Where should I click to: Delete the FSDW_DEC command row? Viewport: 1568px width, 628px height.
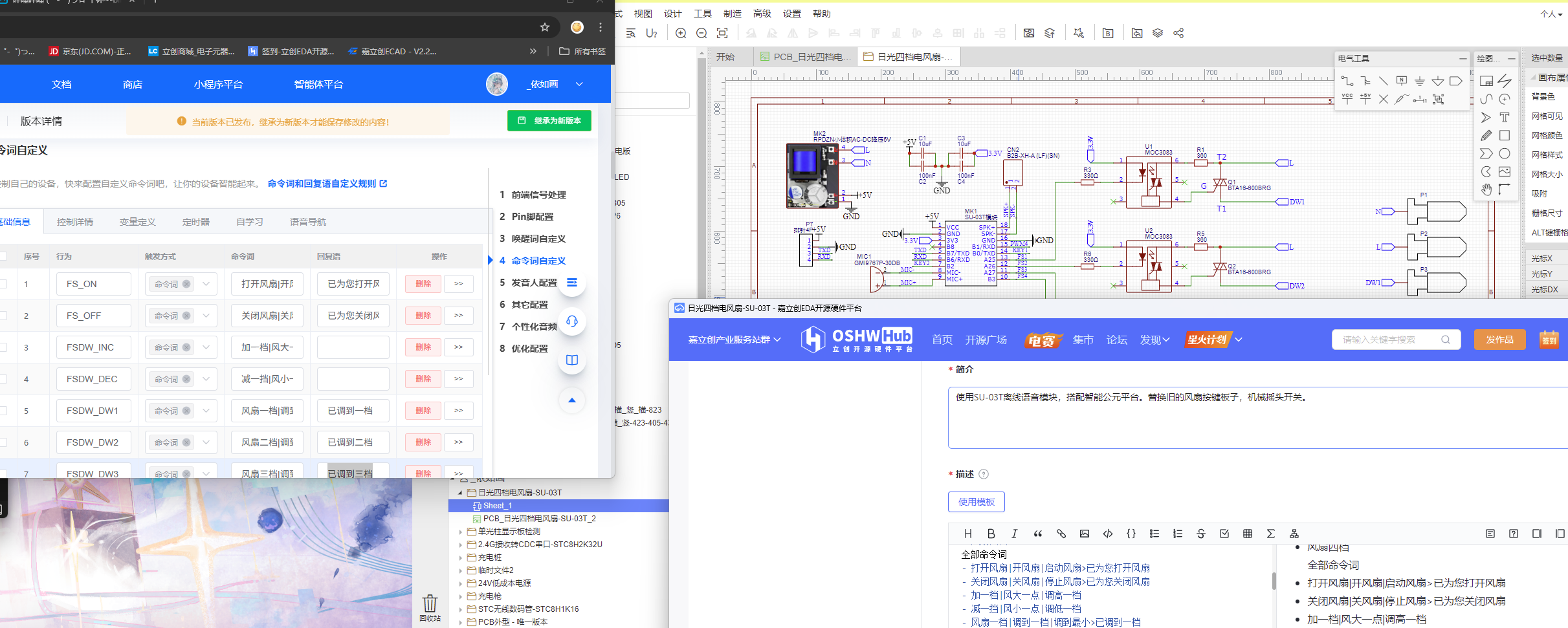(x=423, y=379)
